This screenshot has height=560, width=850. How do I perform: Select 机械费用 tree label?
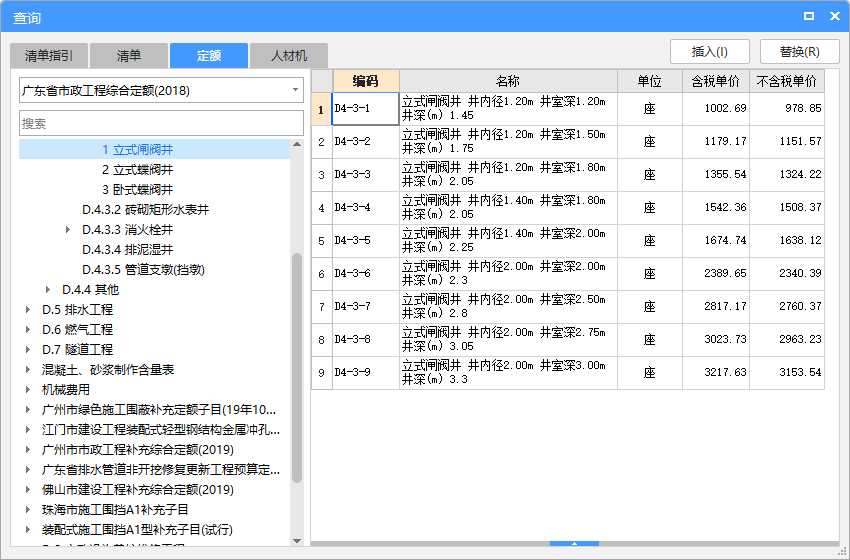coord(66,390)
